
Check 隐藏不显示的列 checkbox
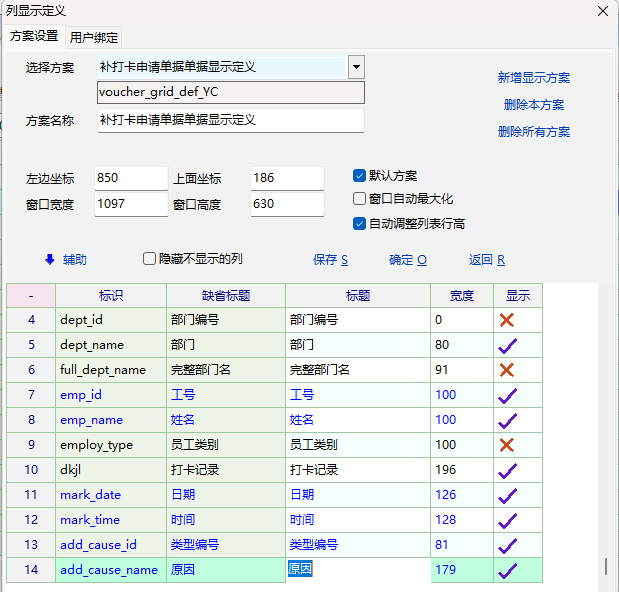pyautogui.click(x=150, y=258)
